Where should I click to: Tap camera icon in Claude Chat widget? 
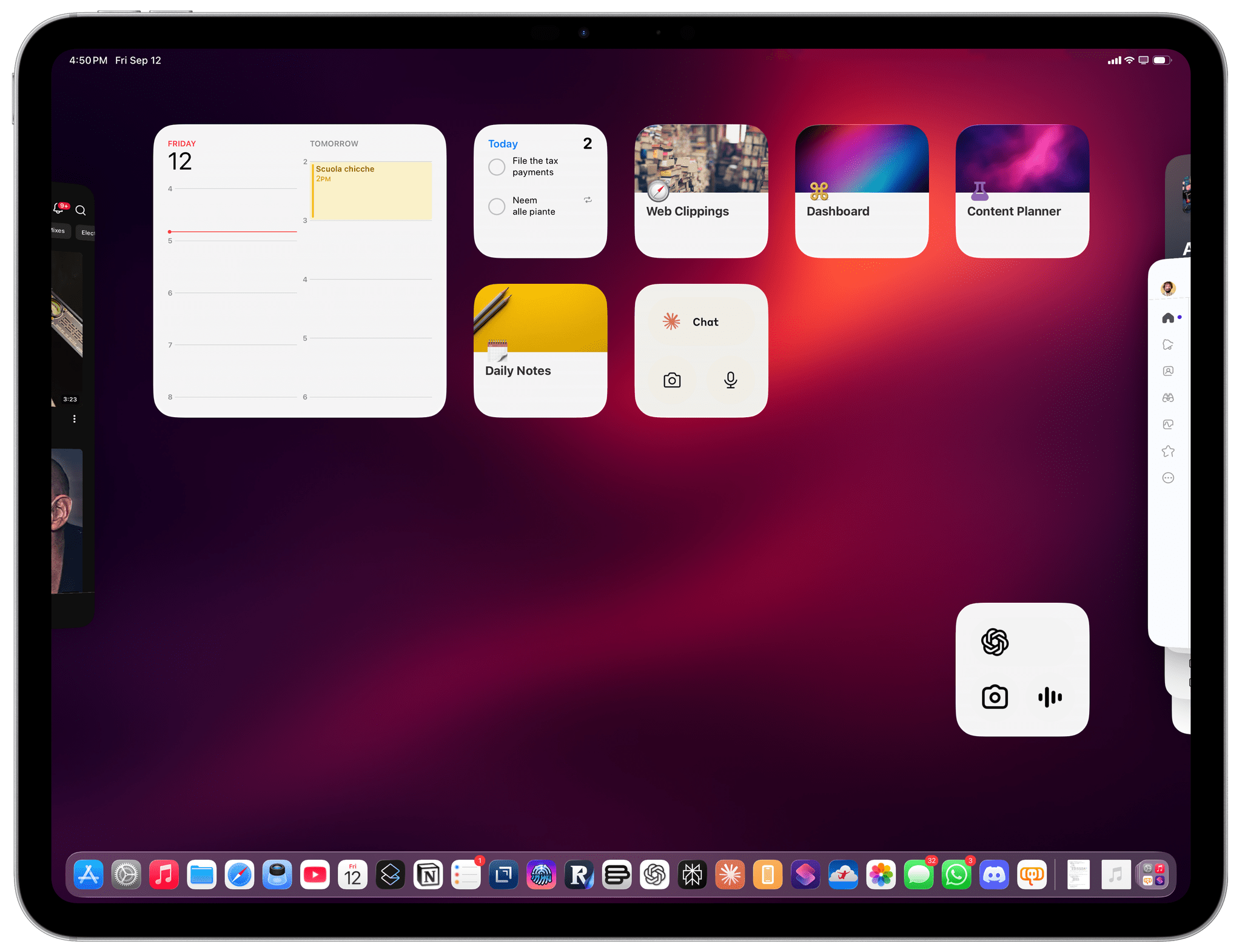[x=672, y=380]
